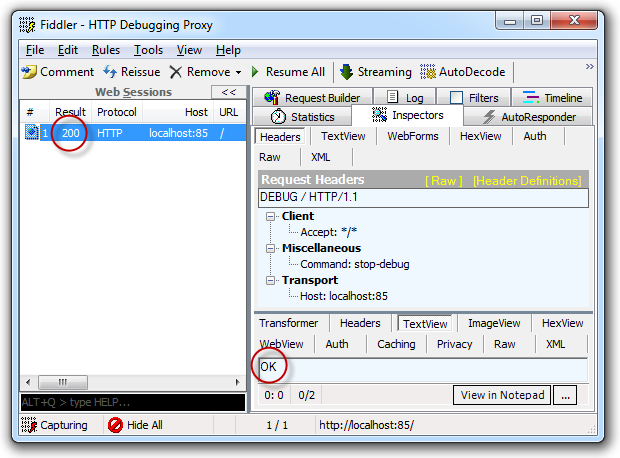Open the File menu
620x458 pixels.
(x=35, y=50)
